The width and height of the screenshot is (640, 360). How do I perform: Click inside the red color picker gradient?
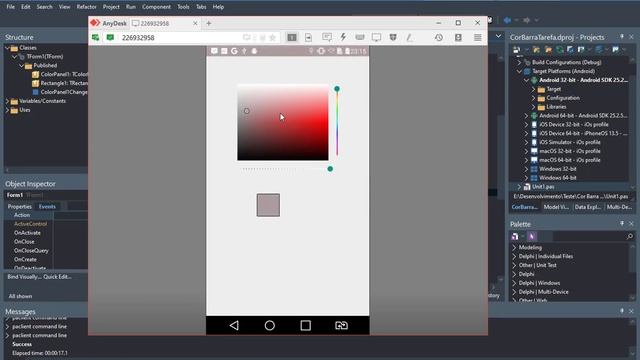[x=283, y=122]
